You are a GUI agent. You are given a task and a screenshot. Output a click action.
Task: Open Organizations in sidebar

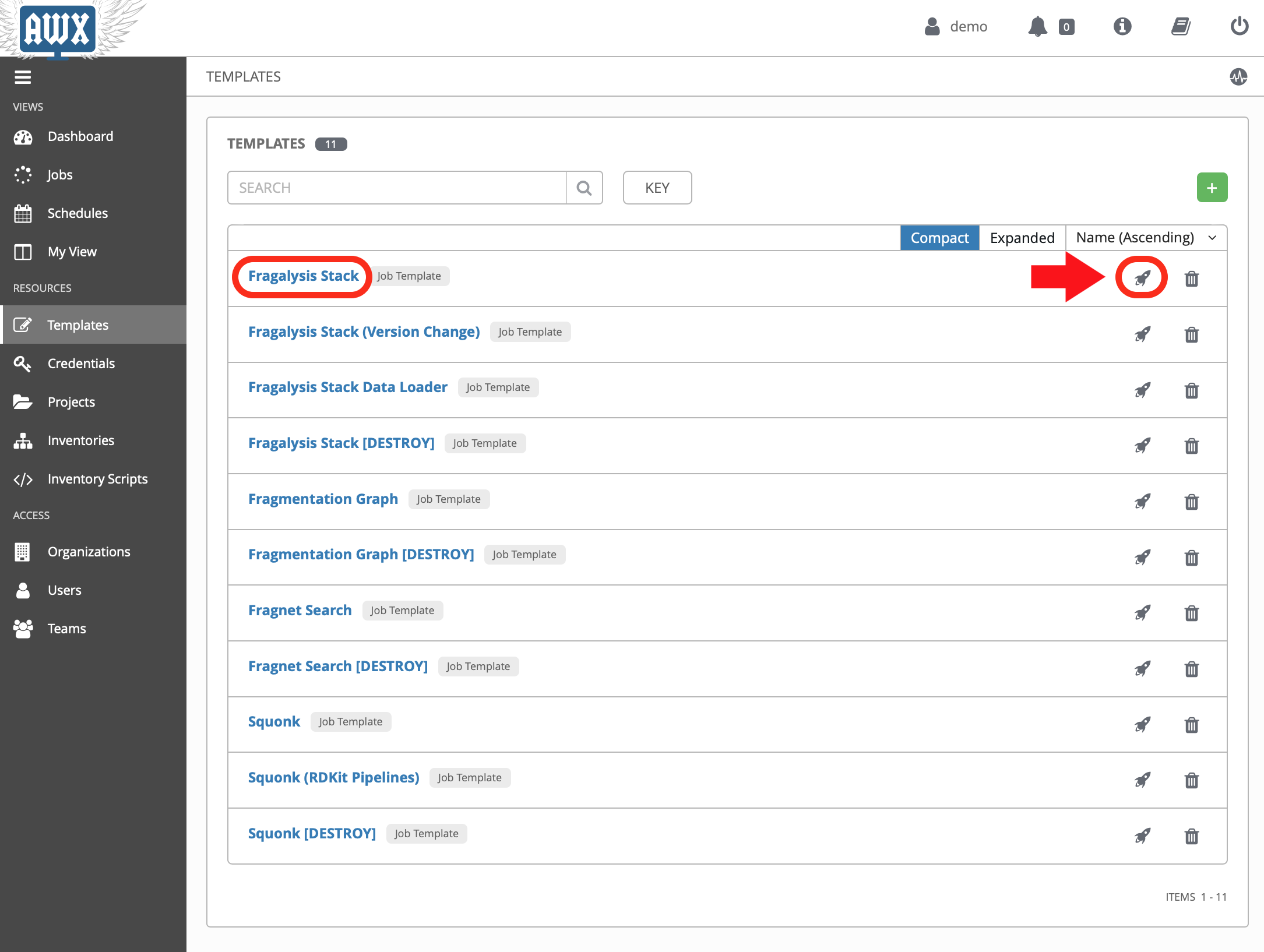pyautogui.click(x=93, y=552)
